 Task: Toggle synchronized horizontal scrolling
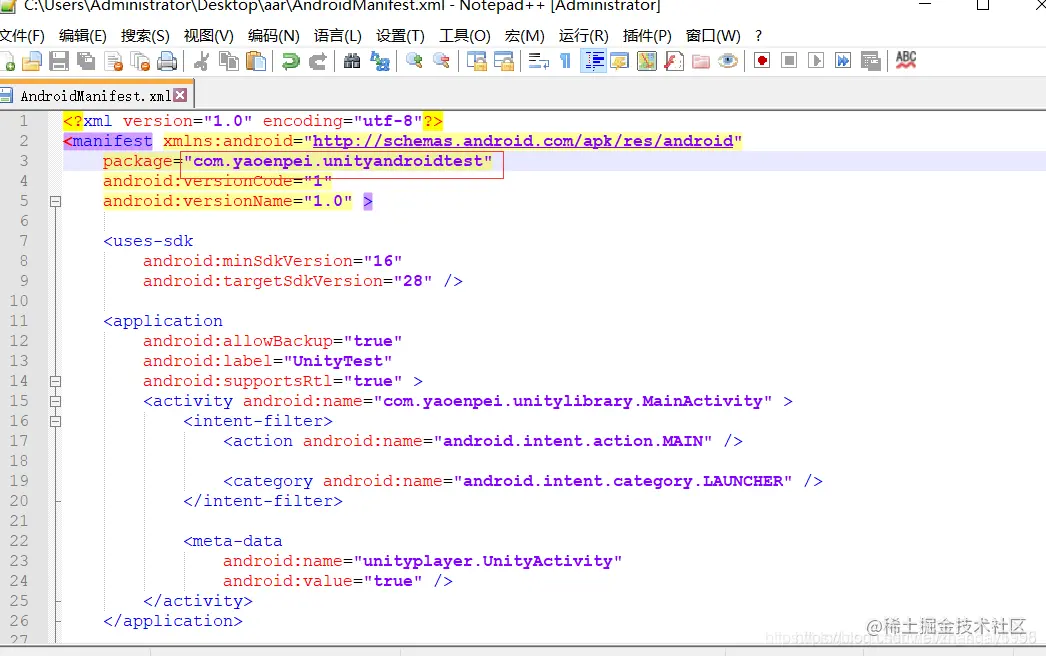pyautogui.click(x=504, y=61)
